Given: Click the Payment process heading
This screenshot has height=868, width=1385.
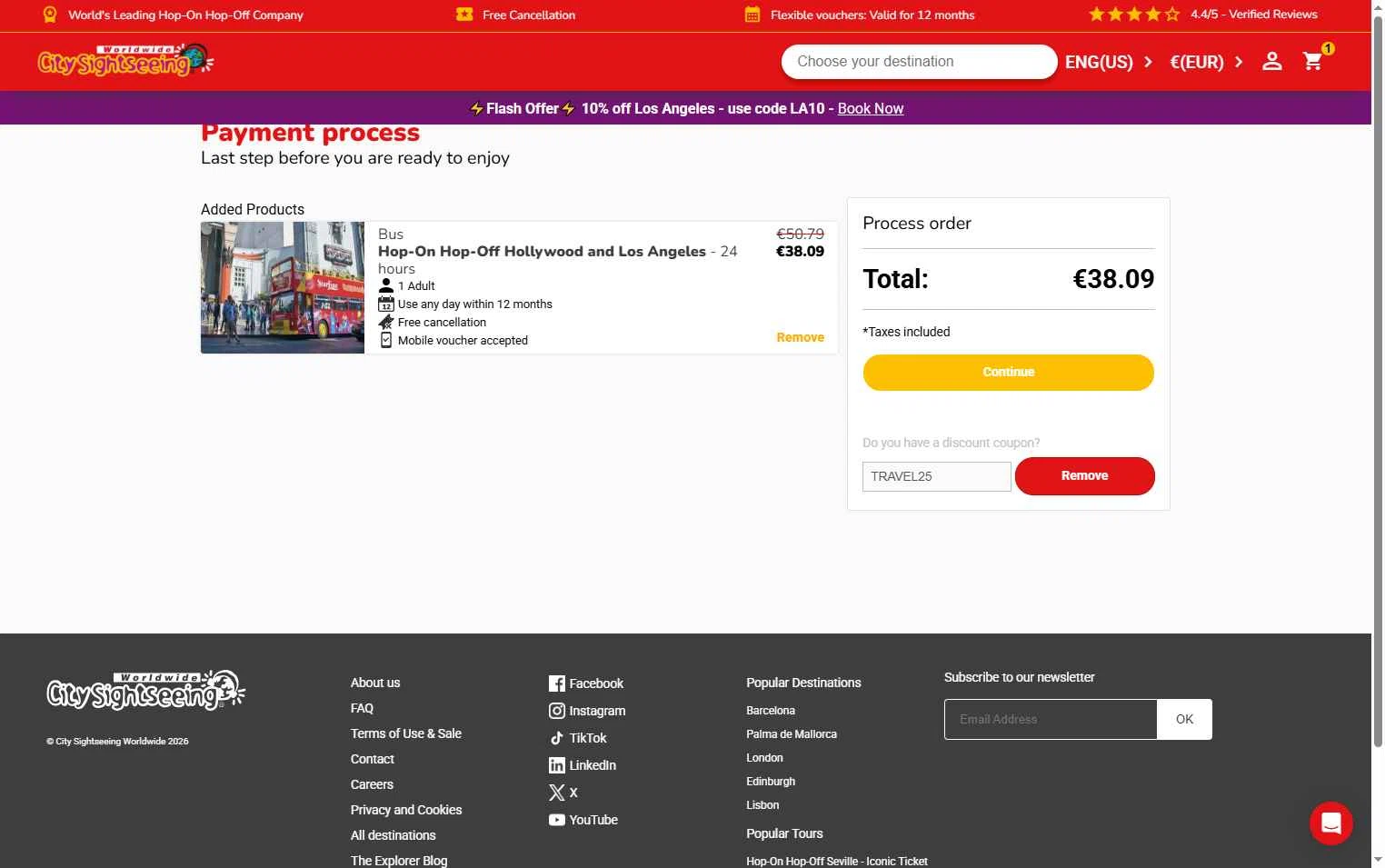Looking at the screenshot, I should [310, 134].
